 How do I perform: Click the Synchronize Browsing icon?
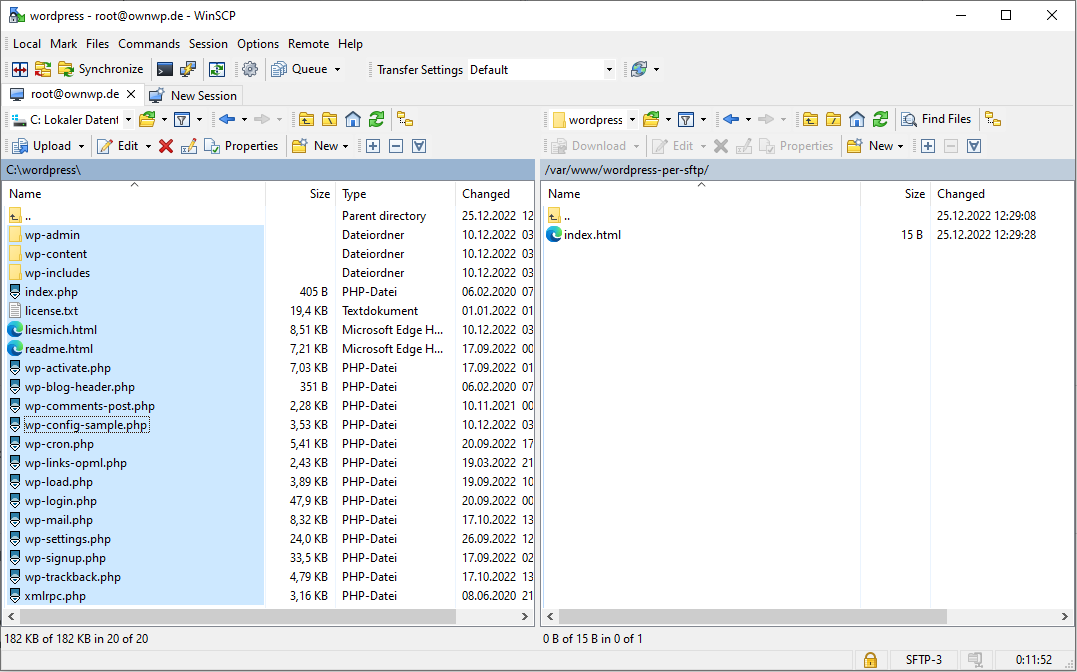coord(43,69)
